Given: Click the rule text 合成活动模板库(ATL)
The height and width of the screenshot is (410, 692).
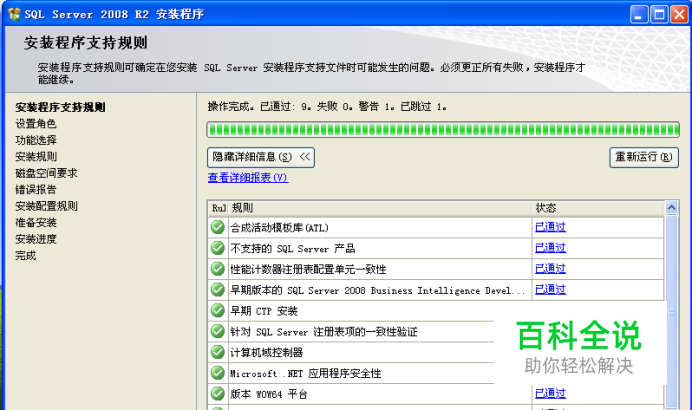Looking at the screenshot, I should [x=279, y=228].
